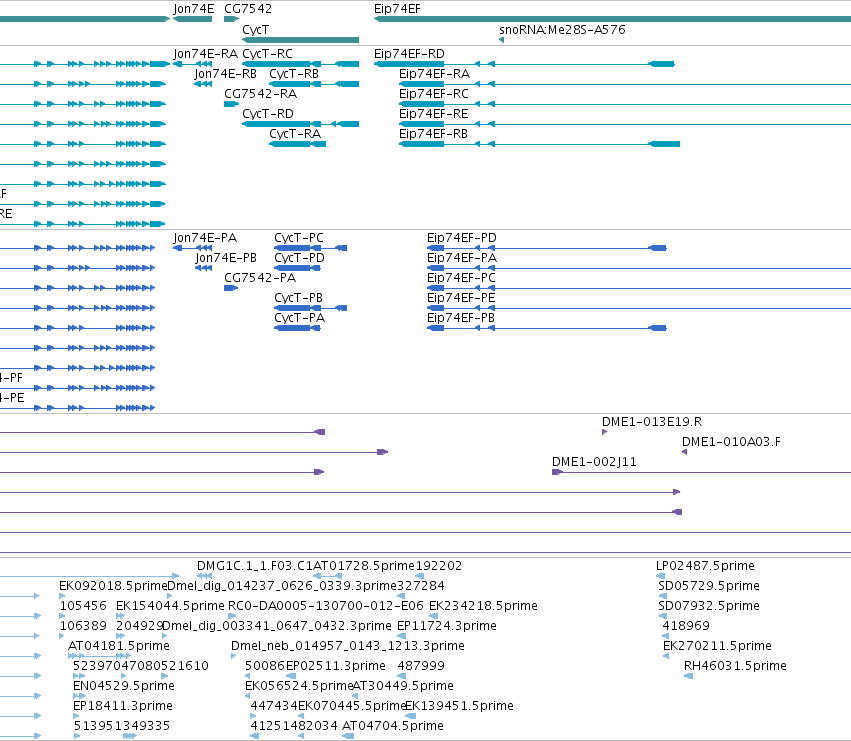
Task: Click the CycT-RC transcript label
Action: click(268, 54)
